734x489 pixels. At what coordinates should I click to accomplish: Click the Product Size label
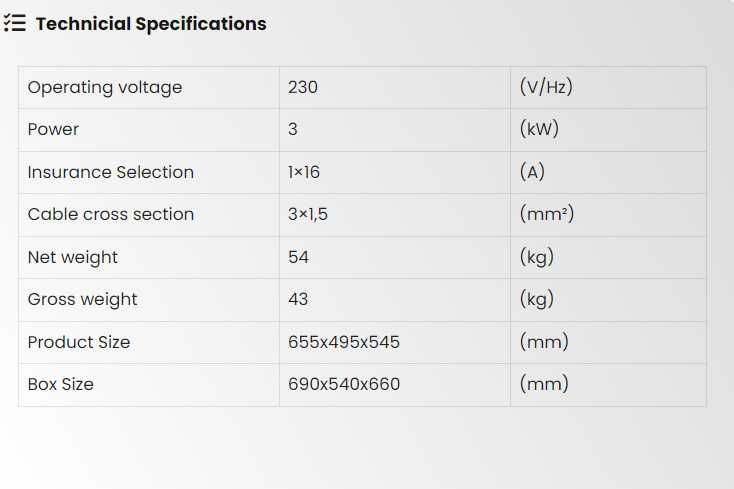click(x=79, y=342)
